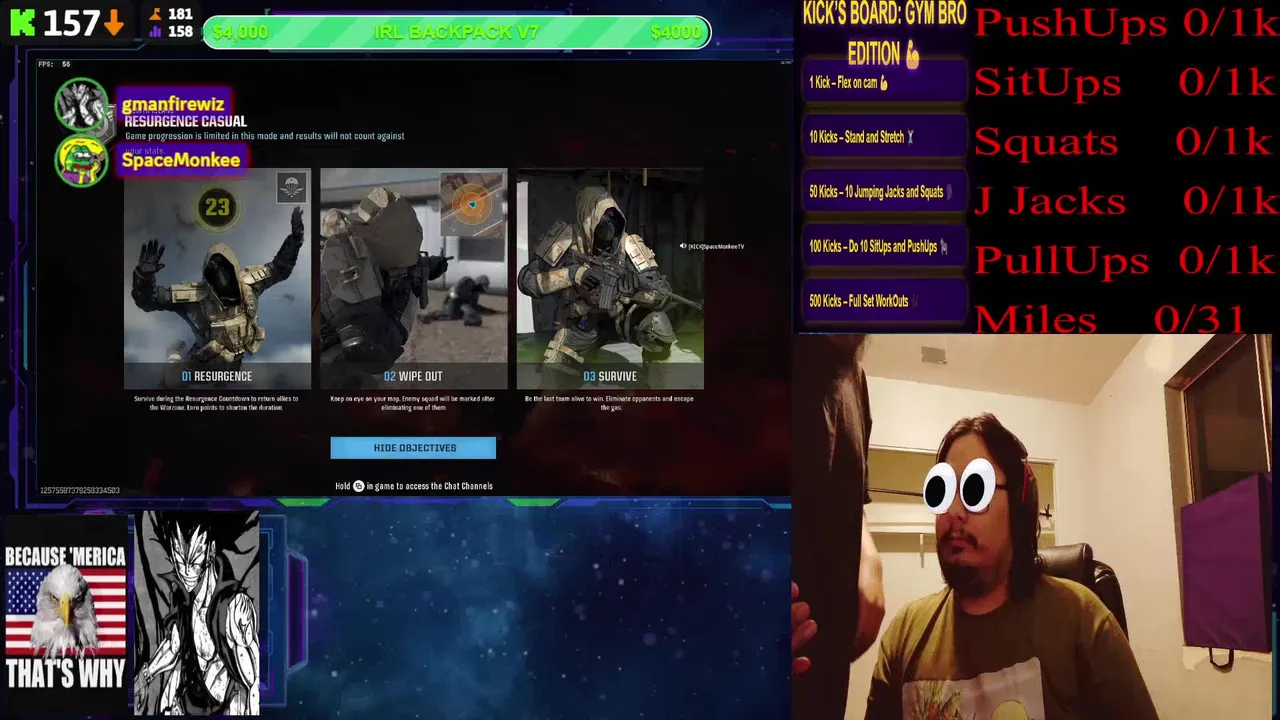This screenshot has height=720, width=1280.
Task: Click the orange down arrow beside 157
Action: [x=114, y=23]
